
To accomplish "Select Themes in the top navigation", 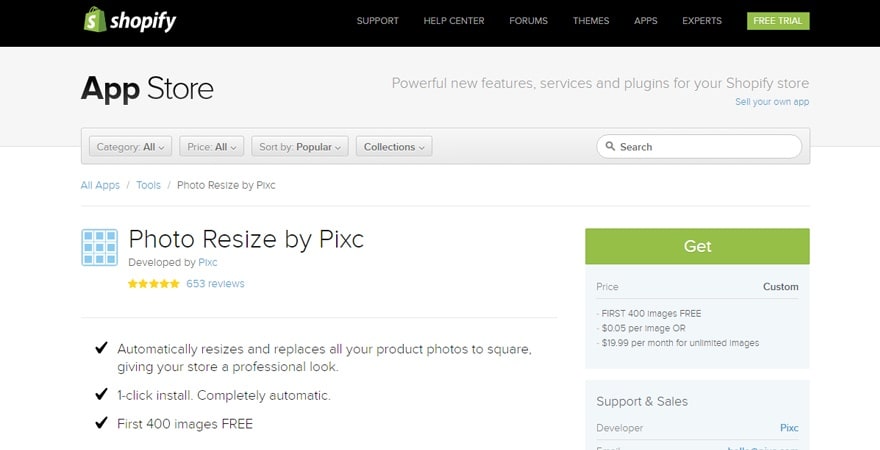I will coord(591,21).
